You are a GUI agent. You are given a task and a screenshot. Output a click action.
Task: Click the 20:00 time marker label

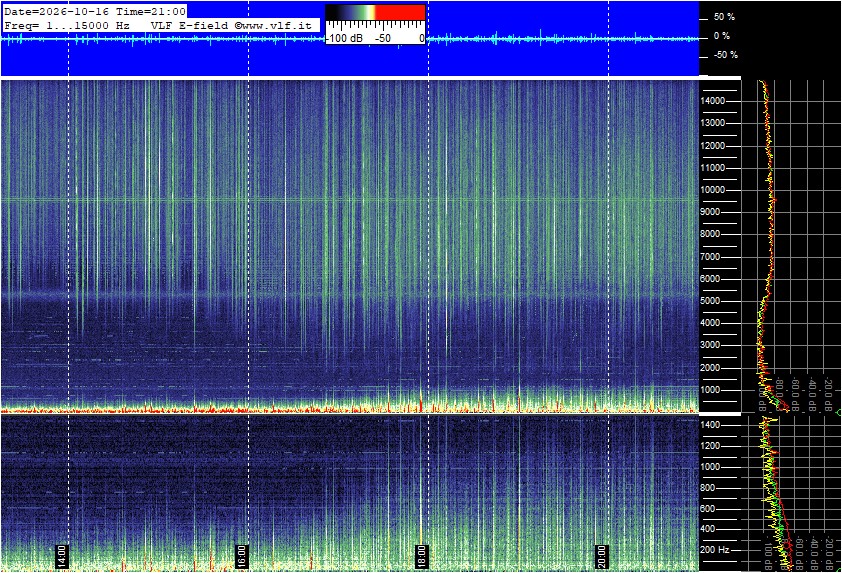coord(601,556)
